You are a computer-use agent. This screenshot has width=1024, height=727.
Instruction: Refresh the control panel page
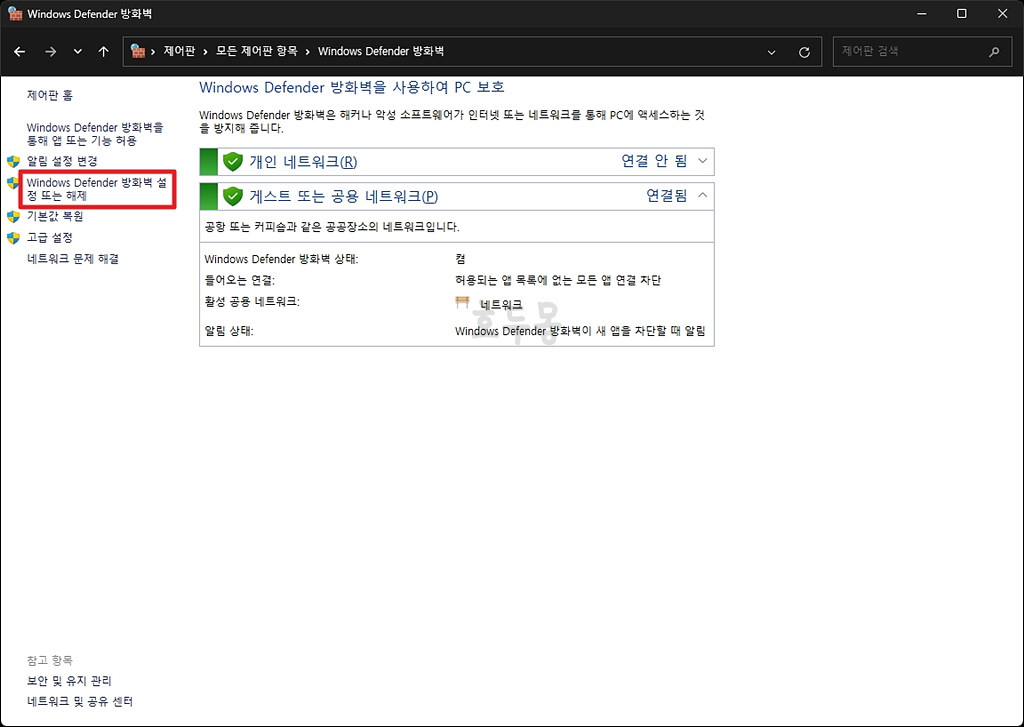[x=805, y=52]
